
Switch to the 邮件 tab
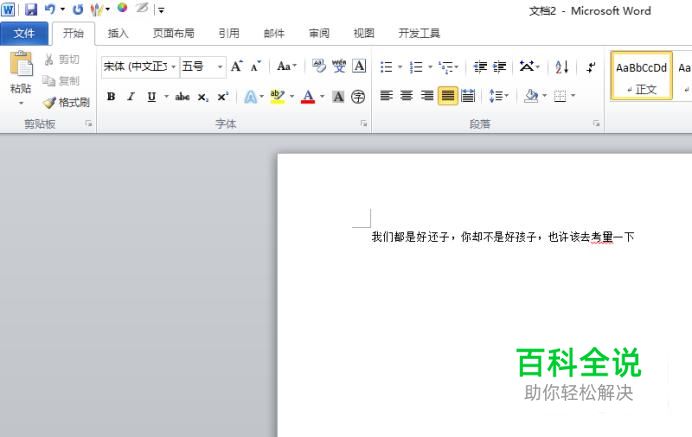coord(274,34)
